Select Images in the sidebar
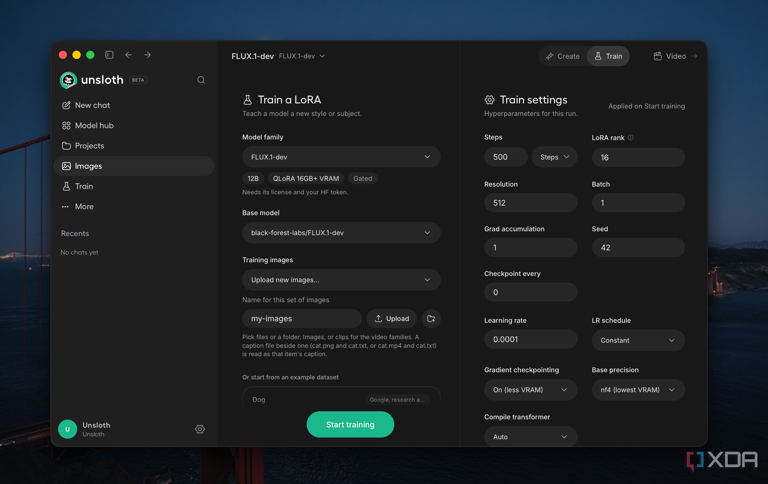The width and height of the screenshot is (768, 484). pyautogui.click(x=134, y=166)
